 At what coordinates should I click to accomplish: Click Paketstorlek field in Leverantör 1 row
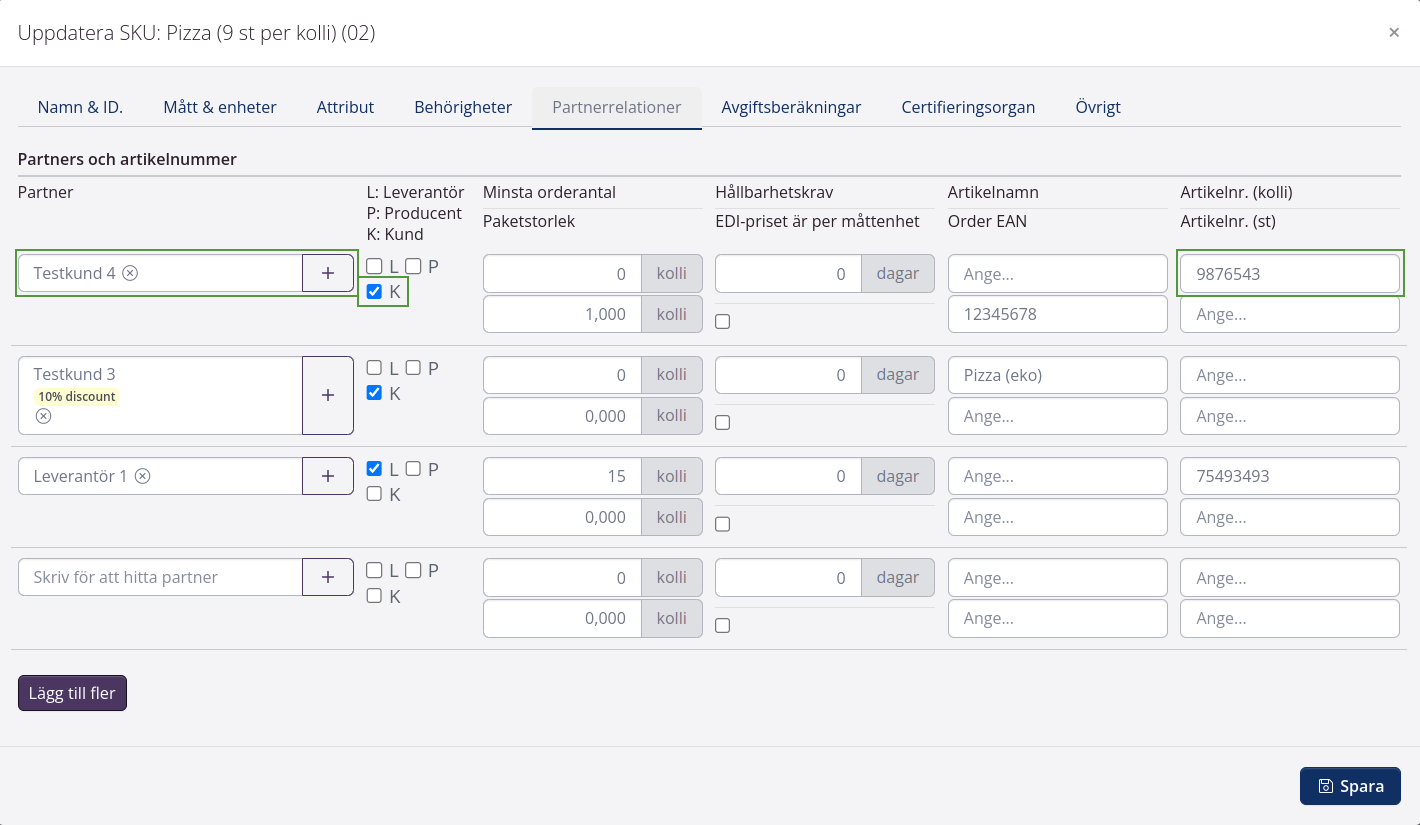pos(562,517)
